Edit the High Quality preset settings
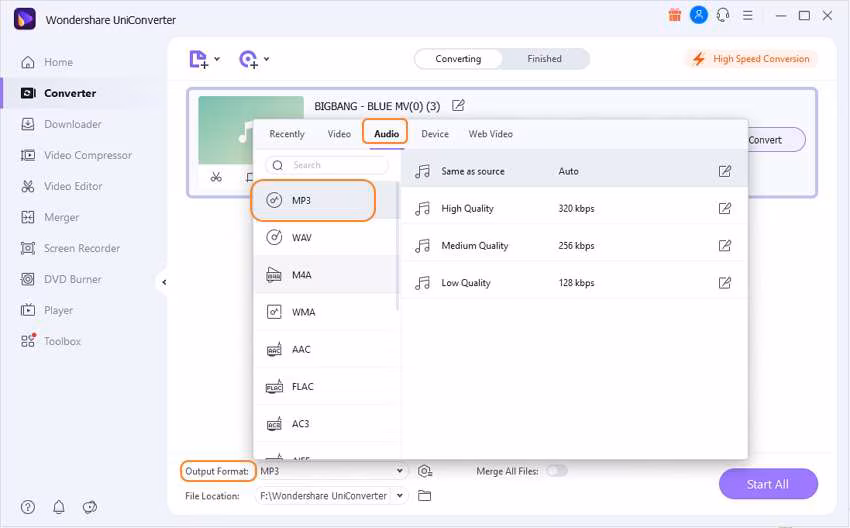 (x=725, y=208)
